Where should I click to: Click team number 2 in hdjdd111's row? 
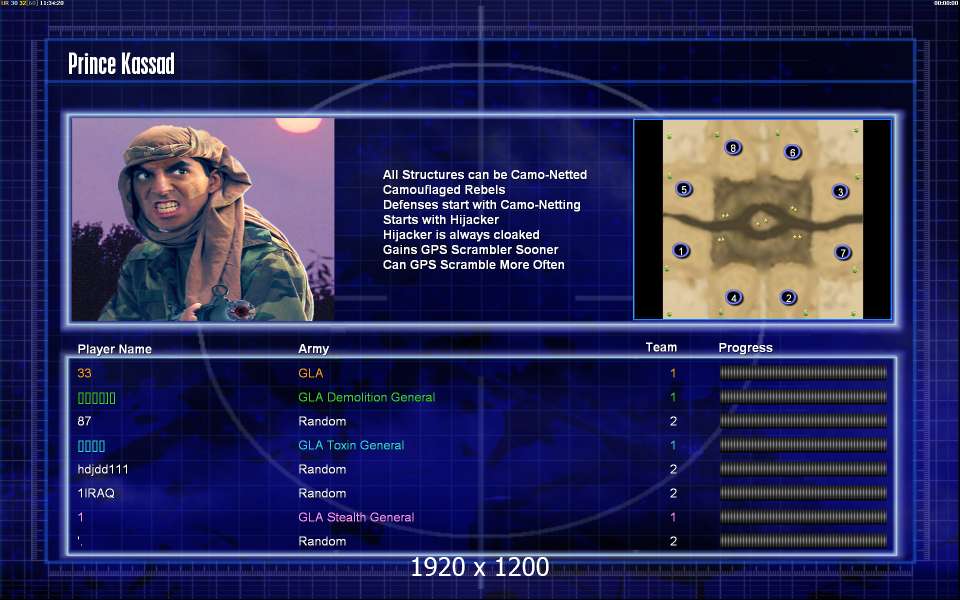pos(673,469)
